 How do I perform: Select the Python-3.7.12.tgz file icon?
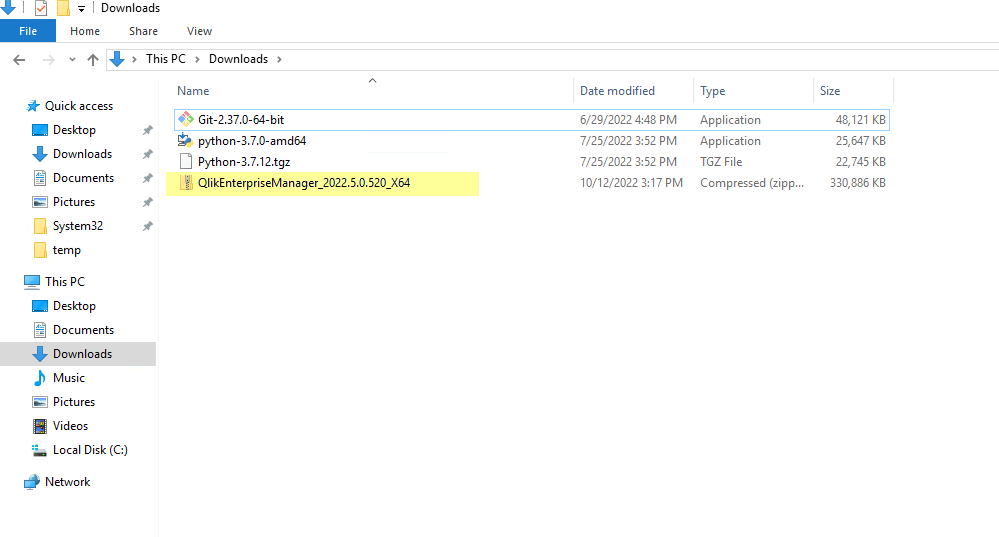pos(185,161)
